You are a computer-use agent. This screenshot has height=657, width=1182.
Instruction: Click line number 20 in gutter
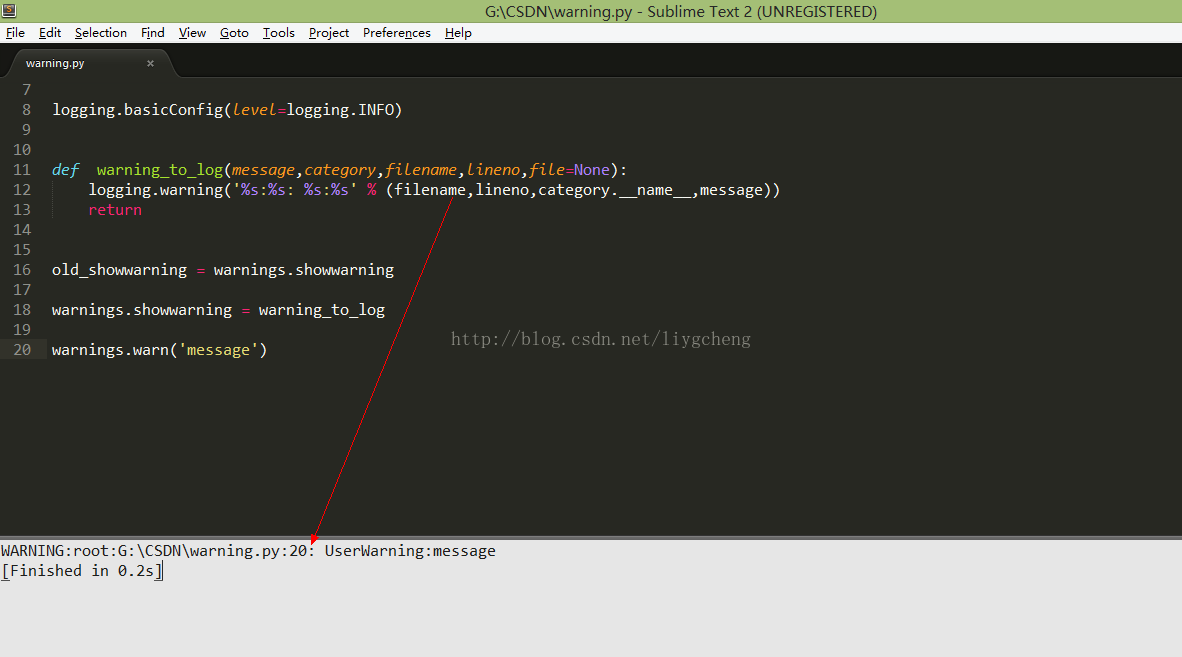22,350
